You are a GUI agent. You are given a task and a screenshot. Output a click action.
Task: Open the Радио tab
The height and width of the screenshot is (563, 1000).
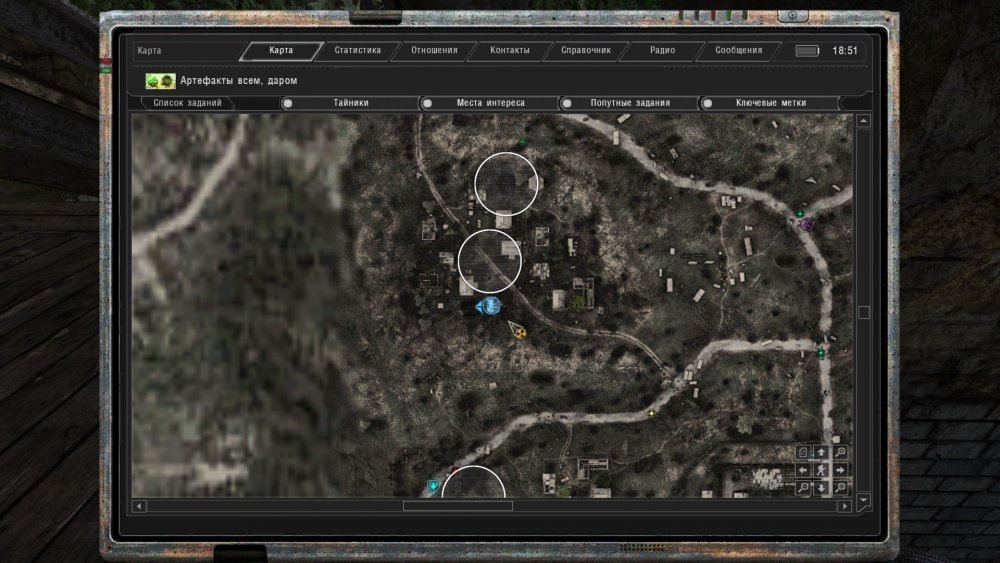point(663,50)
